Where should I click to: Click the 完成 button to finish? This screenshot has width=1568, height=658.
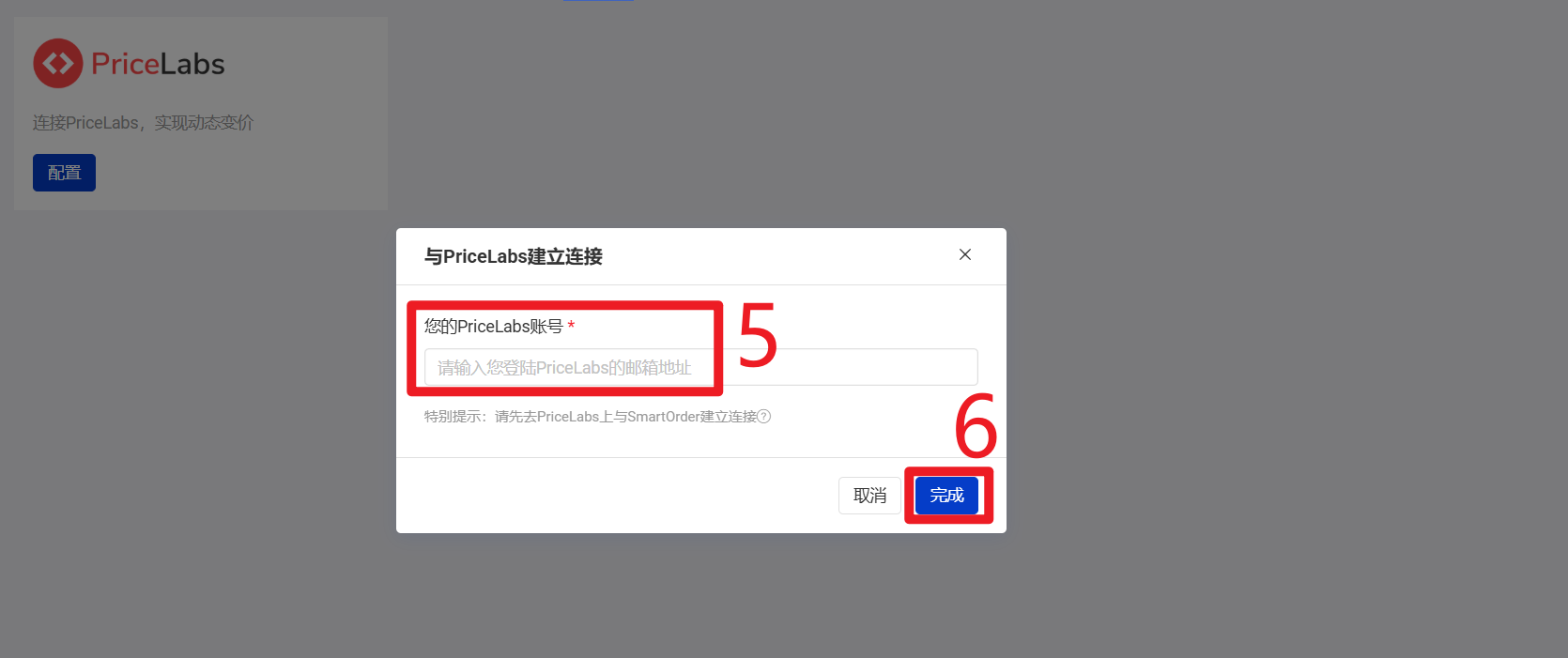(946, 496)
